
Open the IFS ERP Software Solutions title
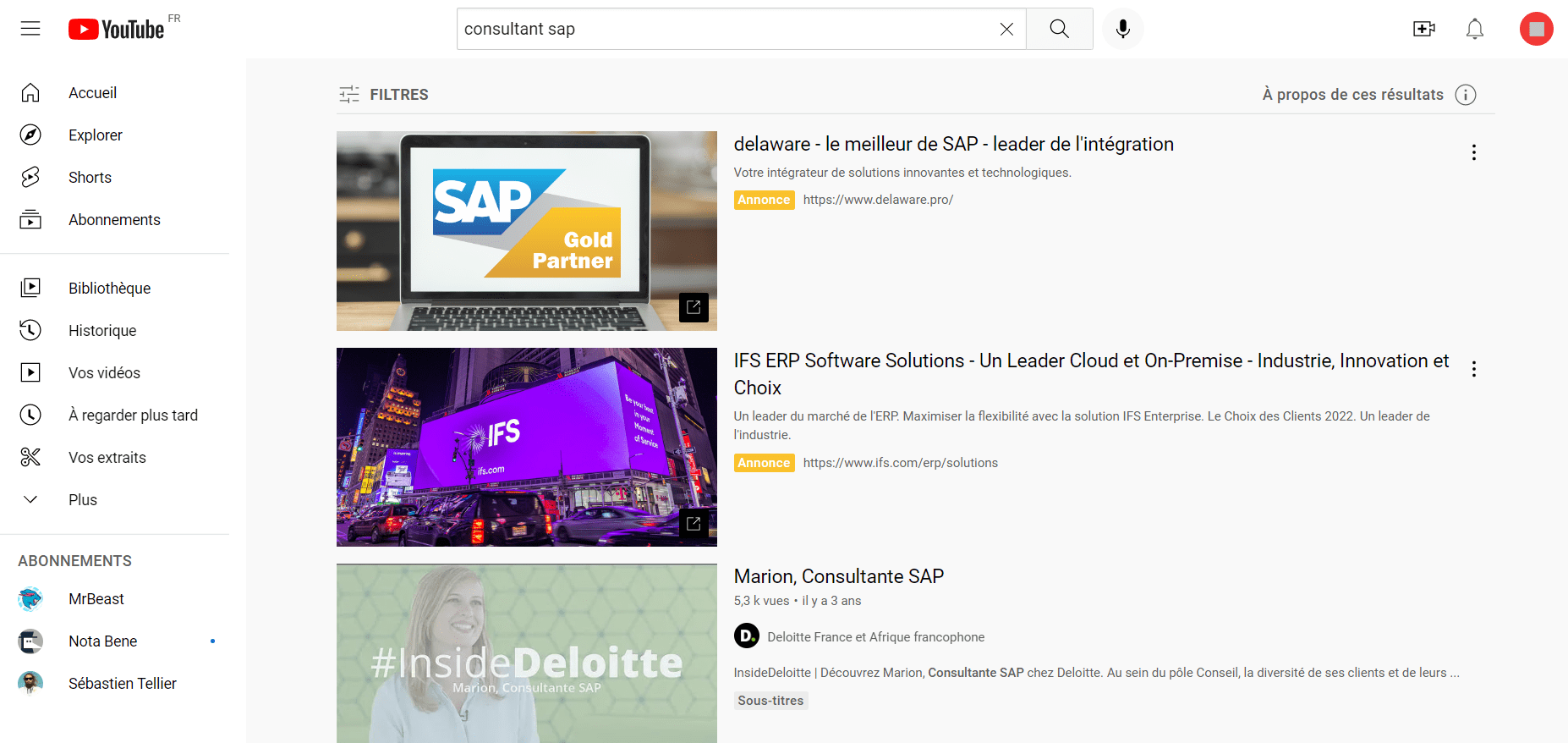pyautogui.click(x=1091, y=374)
